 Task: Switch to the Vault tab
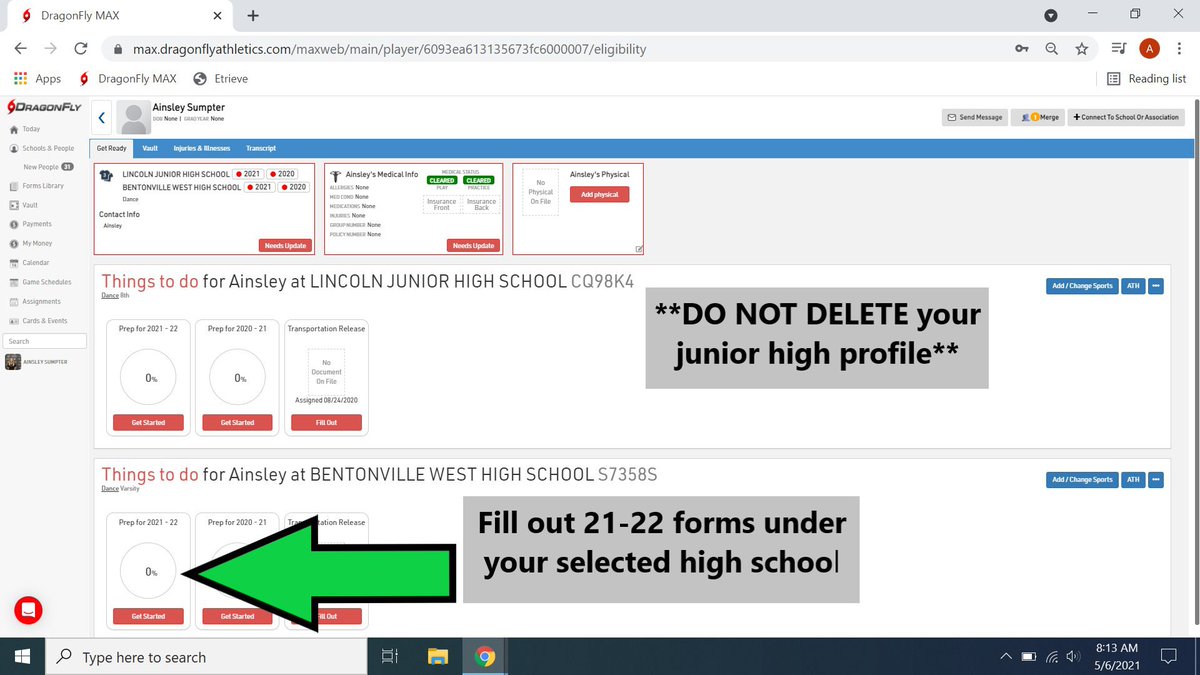[x=150, y=148]
